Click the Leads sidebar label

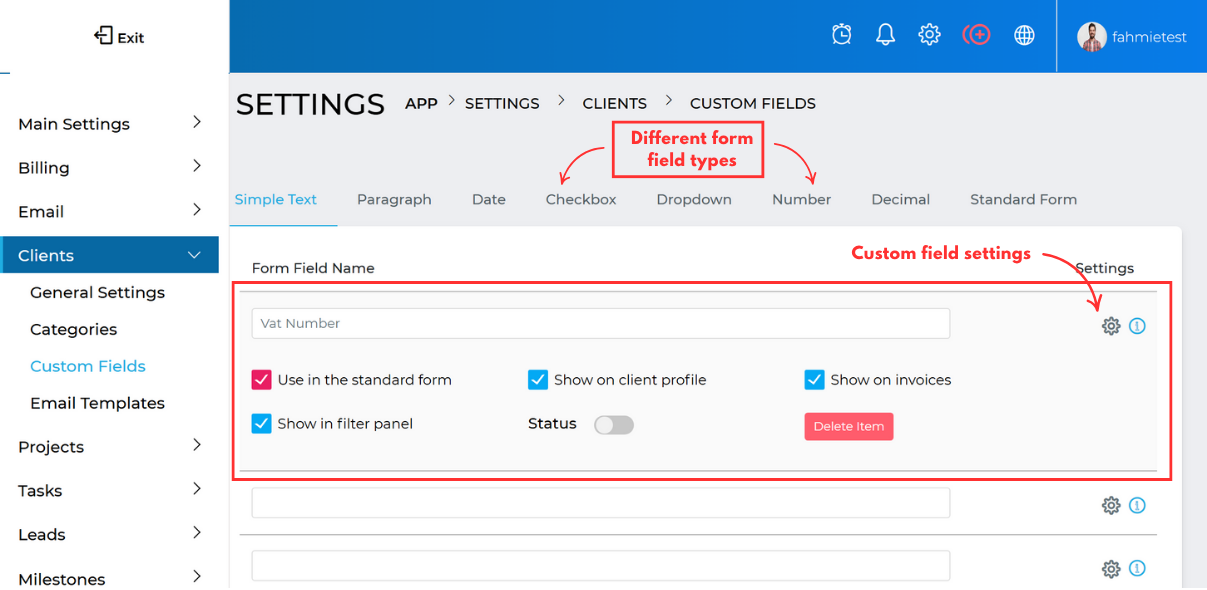coord(42,535)
